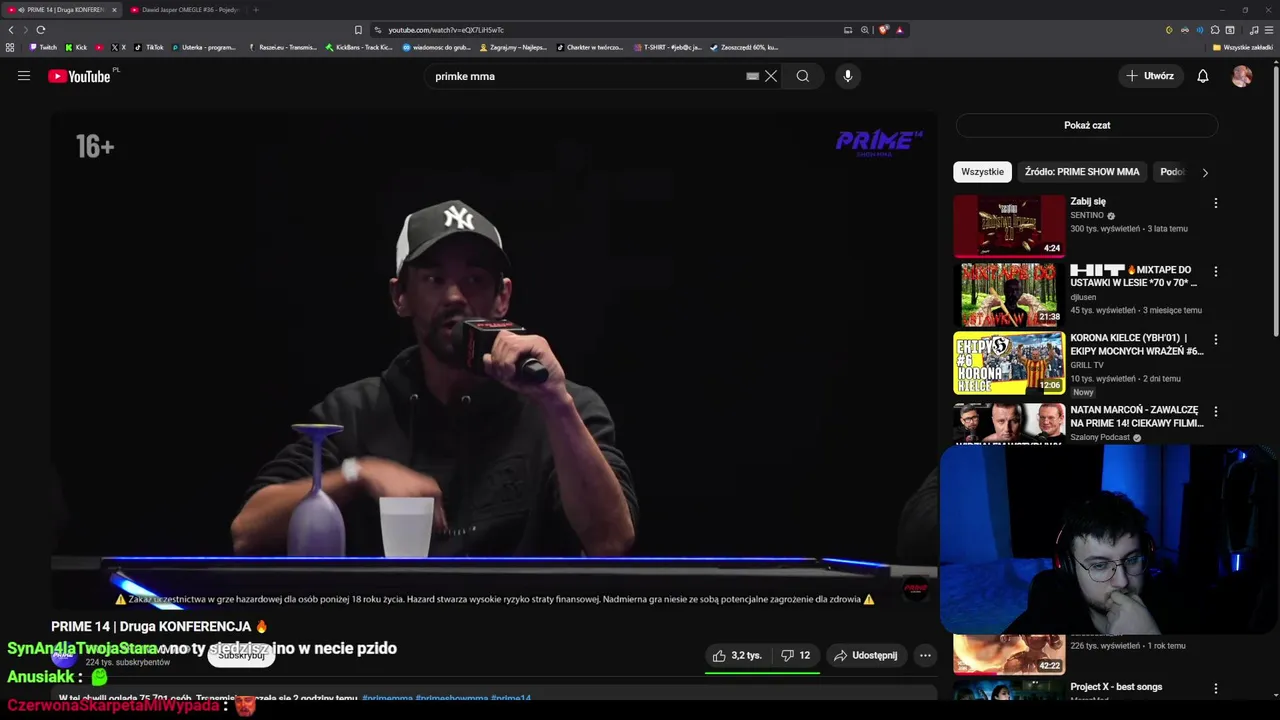The image size is (1280, 720).
Task: Click the magnifier search button
Action: pos(803,76)
